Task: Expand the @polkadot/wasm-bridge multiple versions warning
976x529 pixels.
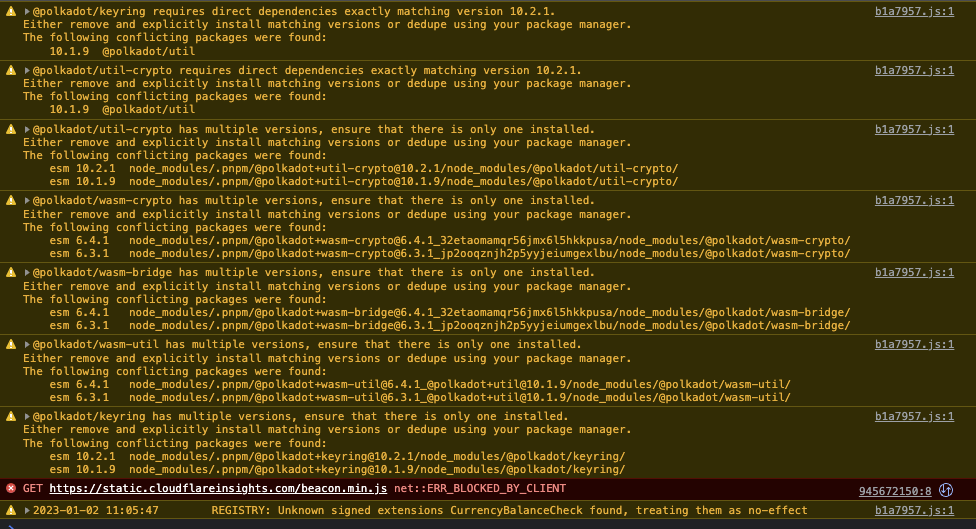Action: [x=27, y=273]
